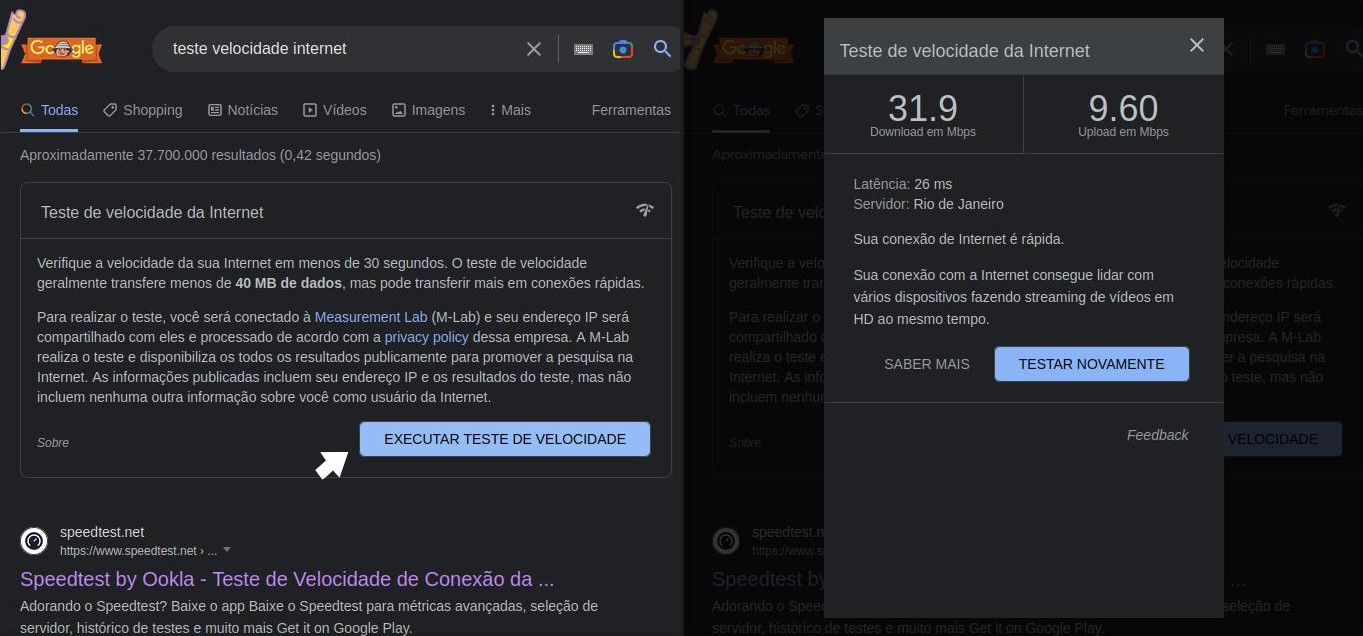
Task: Click the SABER MAIS button
Action: click(926, 364)
